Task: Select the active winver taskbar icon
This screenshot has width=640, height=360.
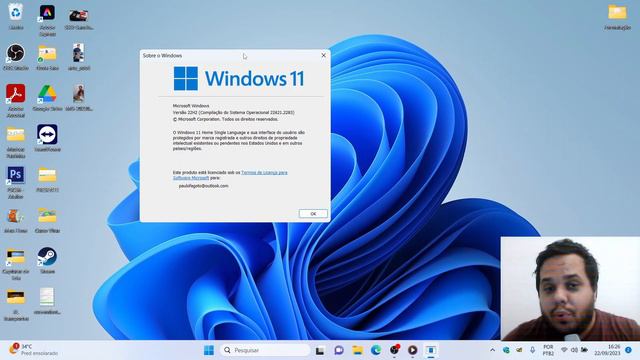Action: (431, 350)
